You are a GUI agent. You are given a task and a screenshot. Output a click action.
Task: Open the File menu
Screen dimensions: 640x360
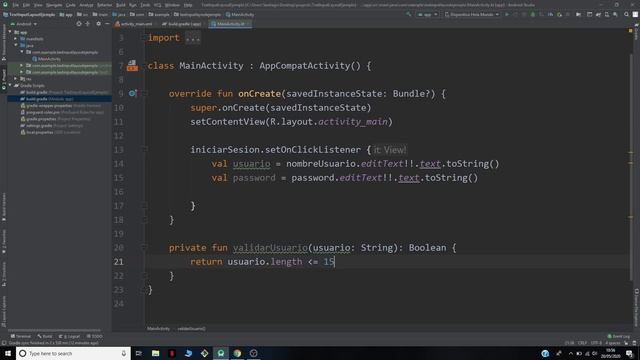click(x=16, y=5)
